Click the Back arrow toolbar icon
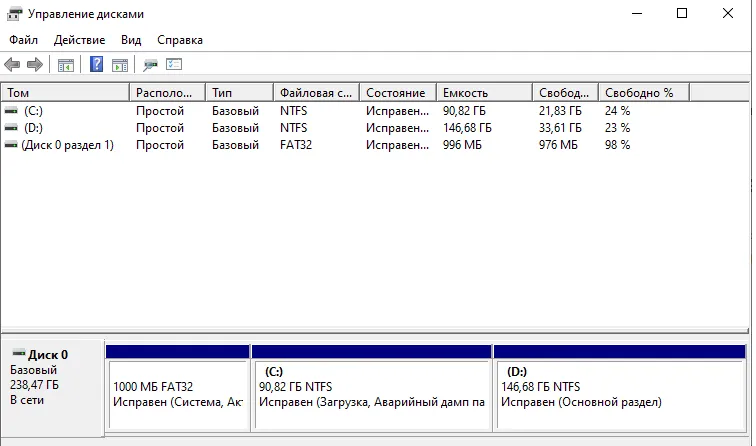Screen dimensions: 756x446 12,64
